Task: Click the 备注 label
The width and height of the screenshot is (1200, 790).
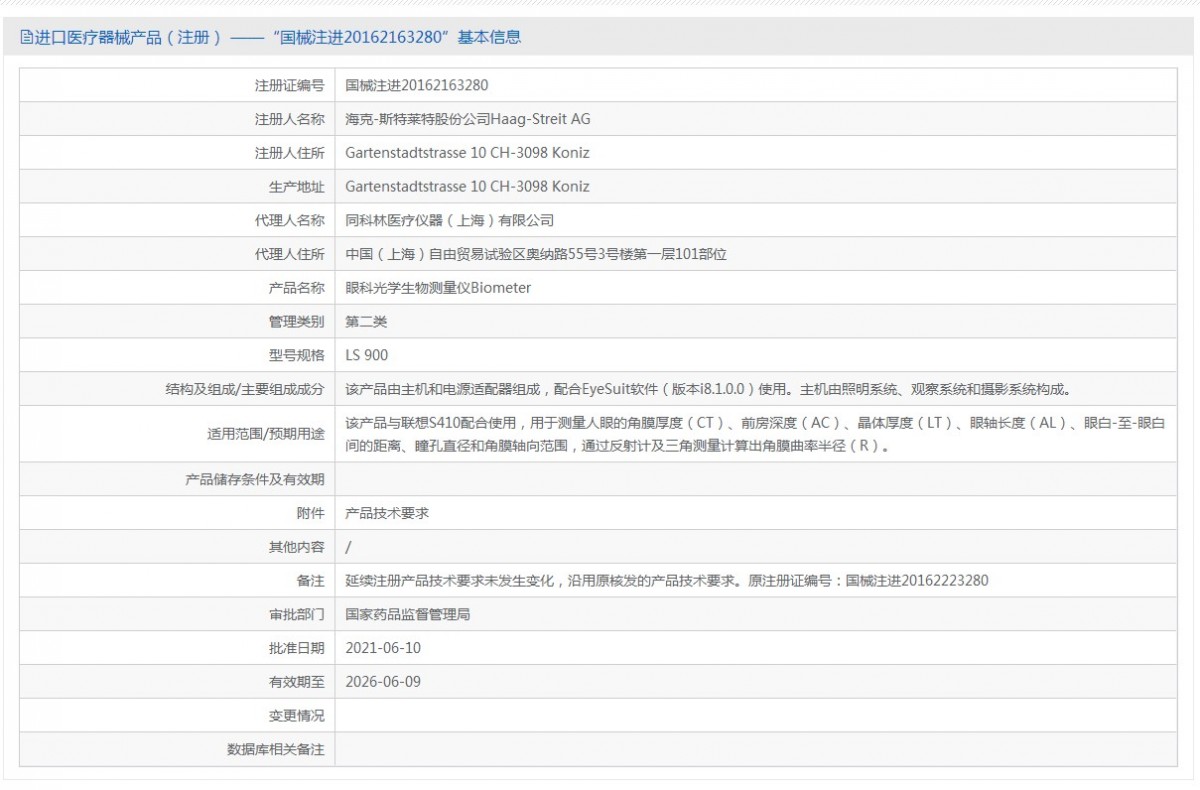Action: (x=311, y=580)
